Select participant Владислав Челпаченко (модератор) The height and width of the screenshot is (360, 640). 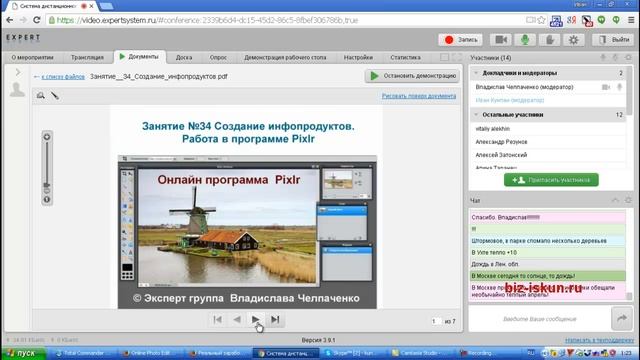pos(524,87)
